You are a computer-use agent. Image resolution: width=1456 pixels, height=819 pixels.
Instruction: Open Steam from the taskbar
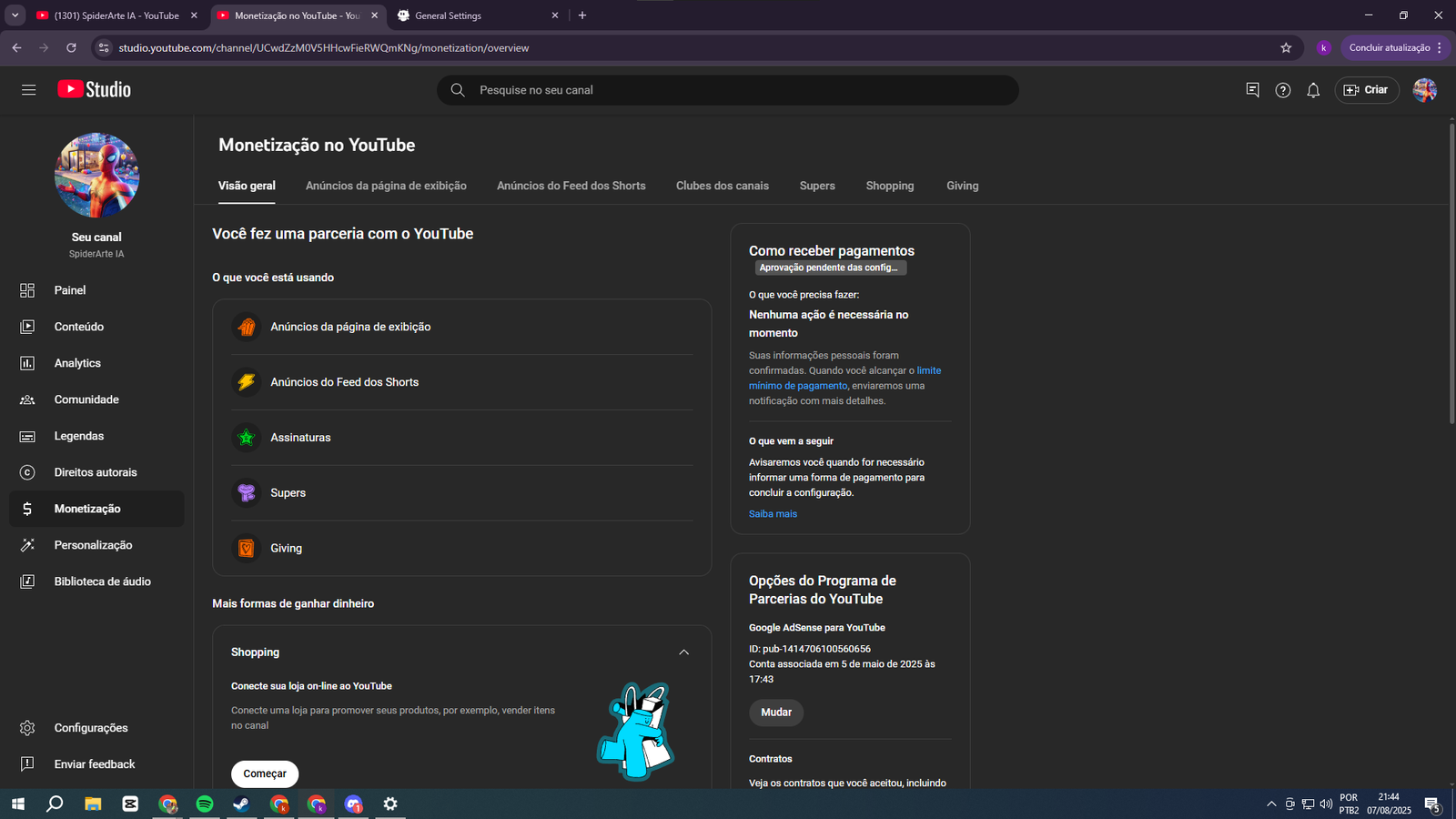point(242,804)
